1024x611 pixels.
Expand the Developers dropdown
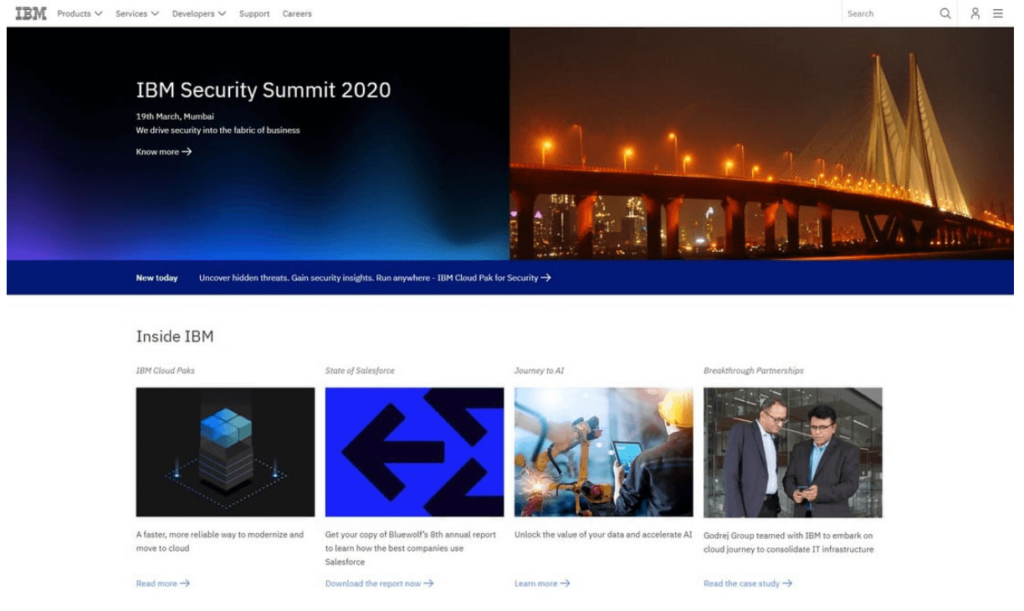[199, 13]
